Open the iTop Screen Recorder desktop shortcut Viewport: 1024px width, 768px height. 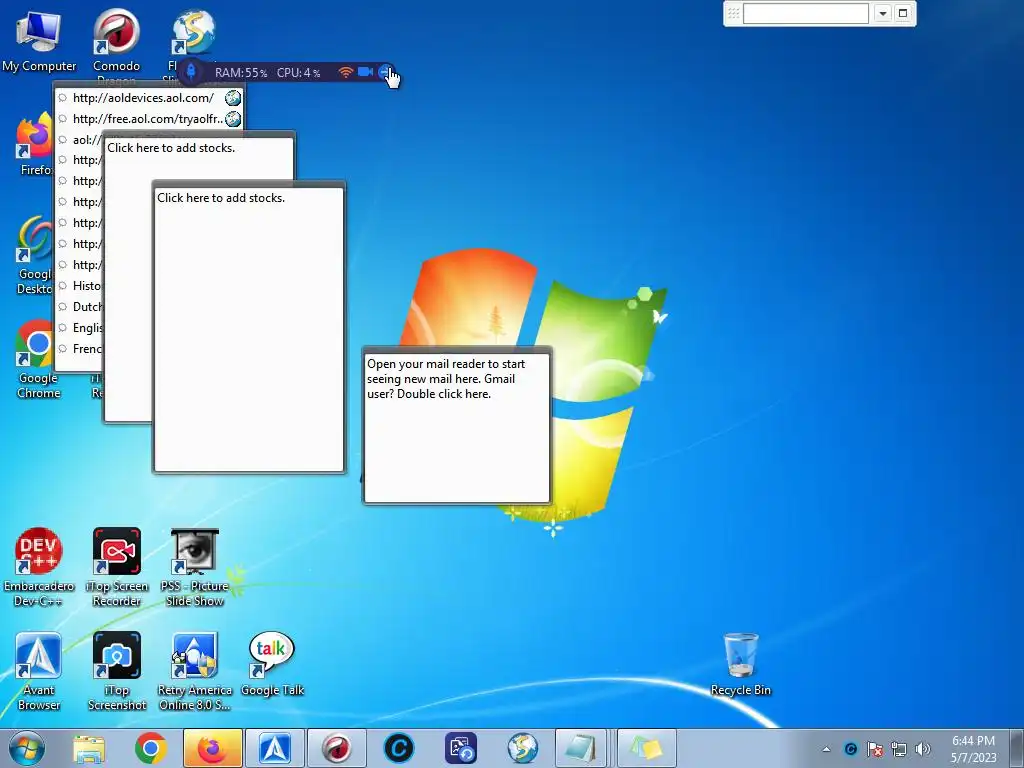[116, 567]
